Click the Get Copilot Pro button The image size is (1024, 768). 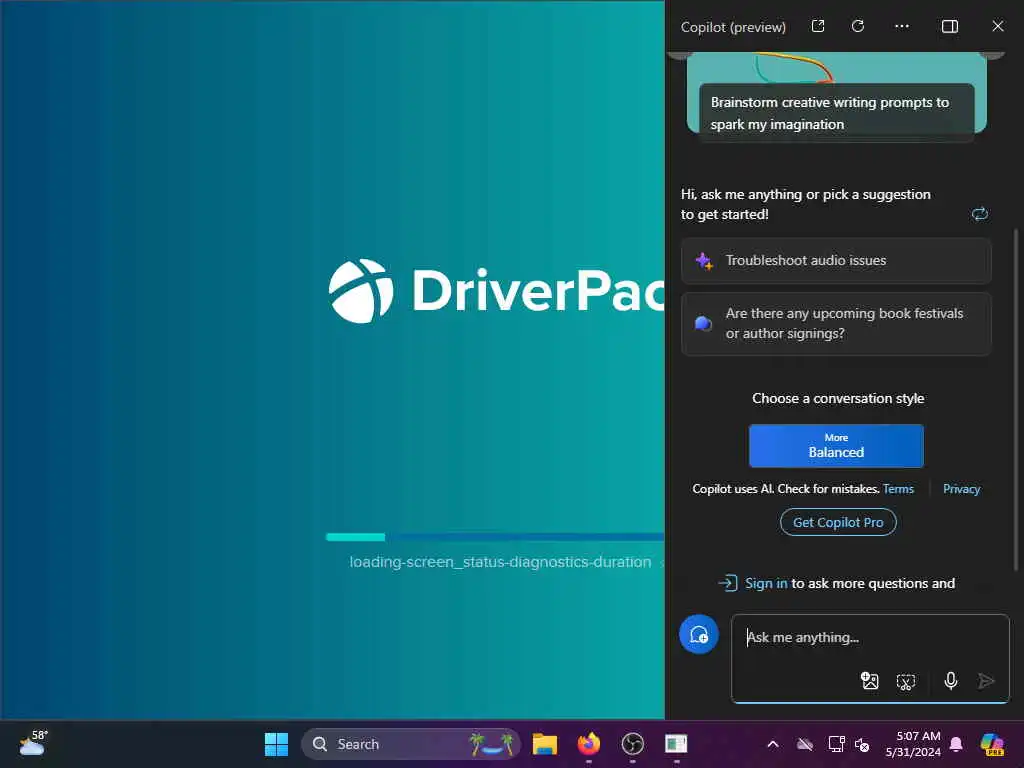point(838,522)
